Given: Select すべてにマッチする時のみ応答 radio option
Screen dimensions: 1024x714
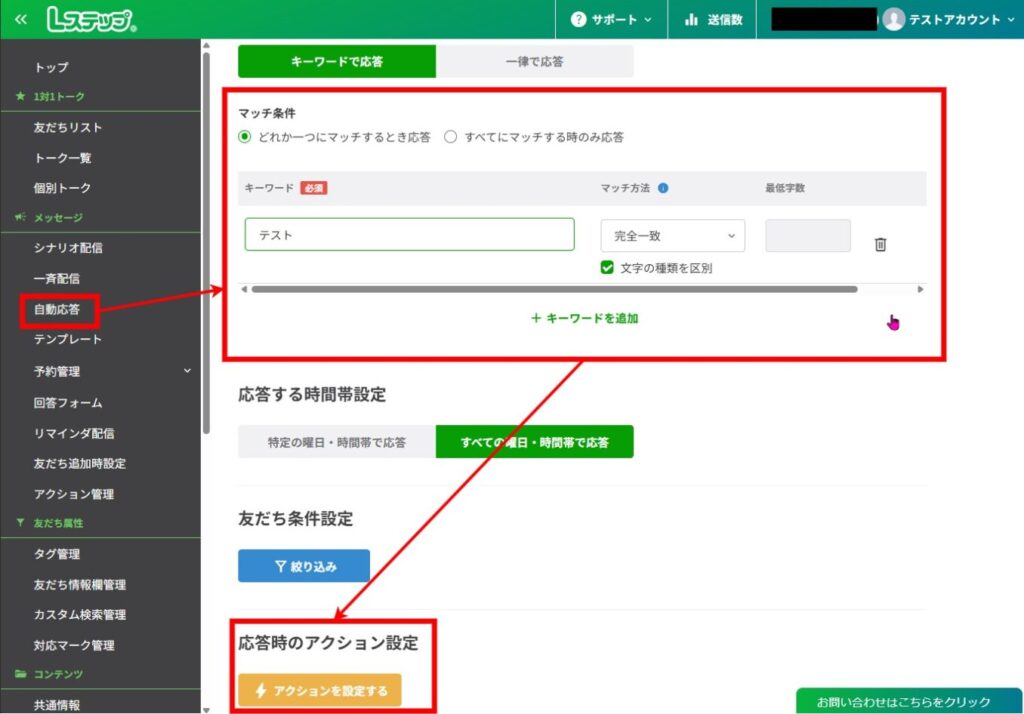Looking at the screenshot, I should (x=451, y=137).
